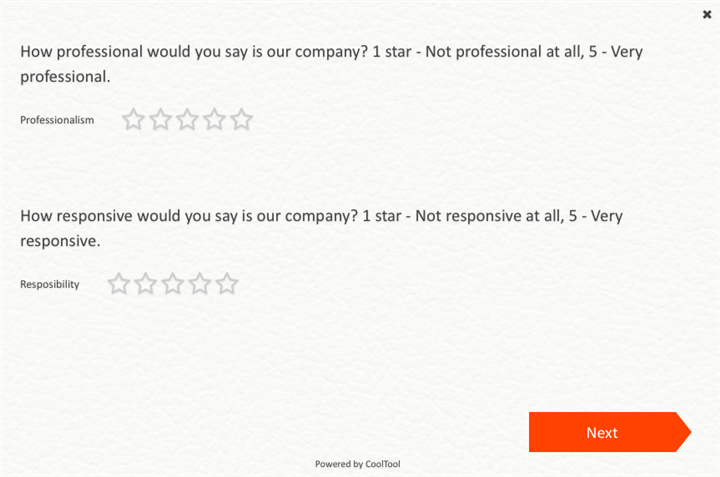Rate Resposibility three stars

[x=173, y=284]
